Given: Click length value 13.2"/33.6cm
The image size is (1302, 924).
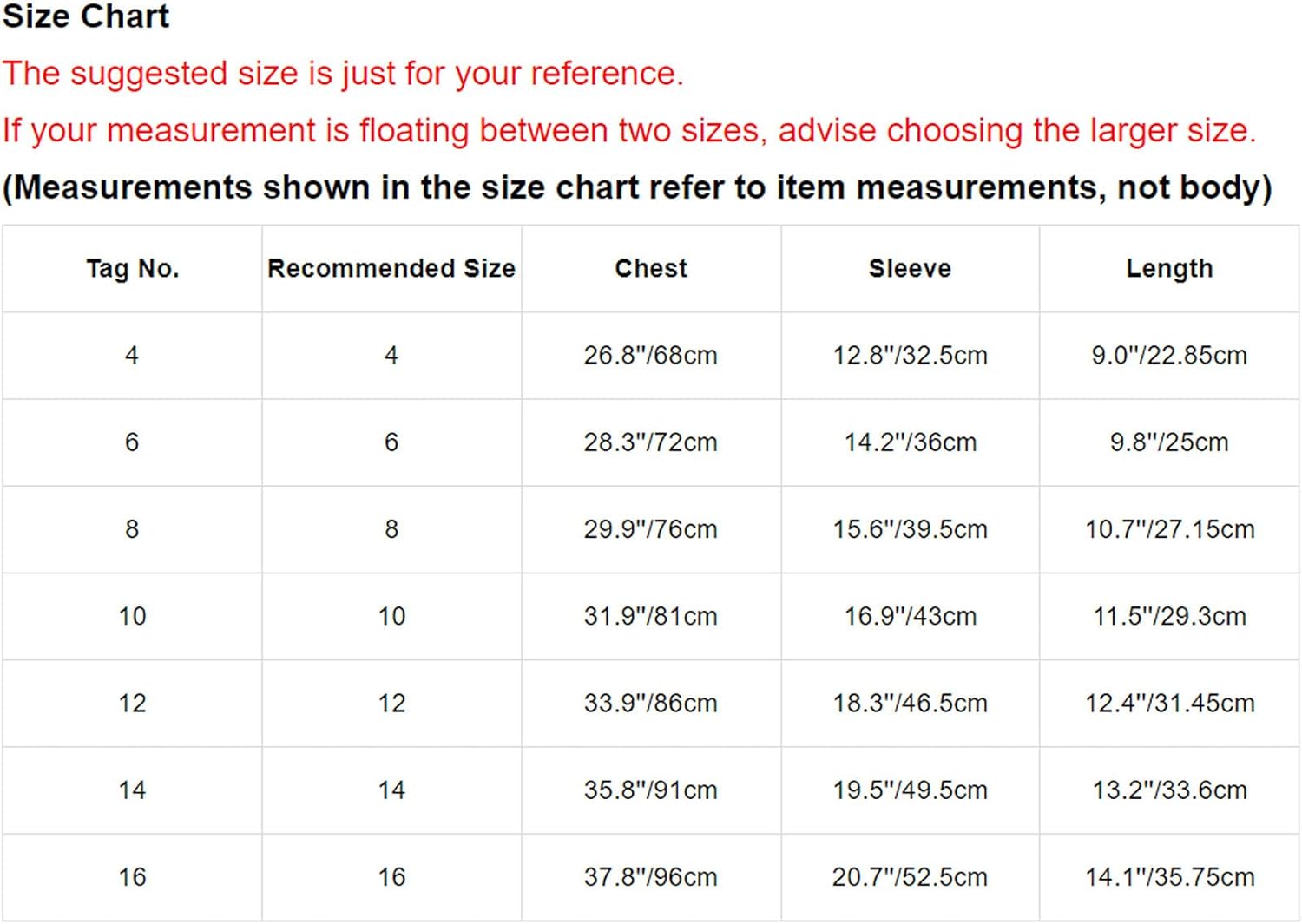Looking at the screenshot, I should pyautogui.click(x=1169, y=790).
